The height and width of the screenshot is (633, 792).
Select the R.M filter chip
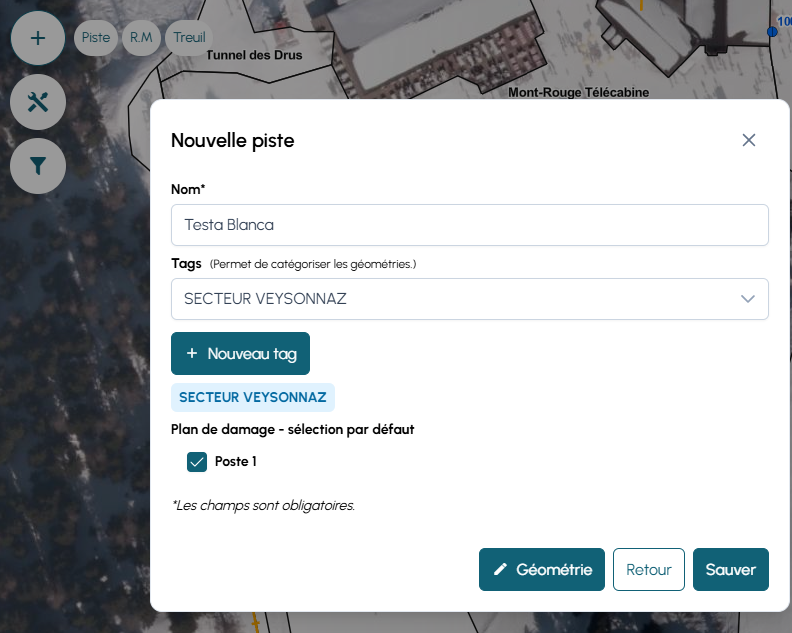point(141,38)
